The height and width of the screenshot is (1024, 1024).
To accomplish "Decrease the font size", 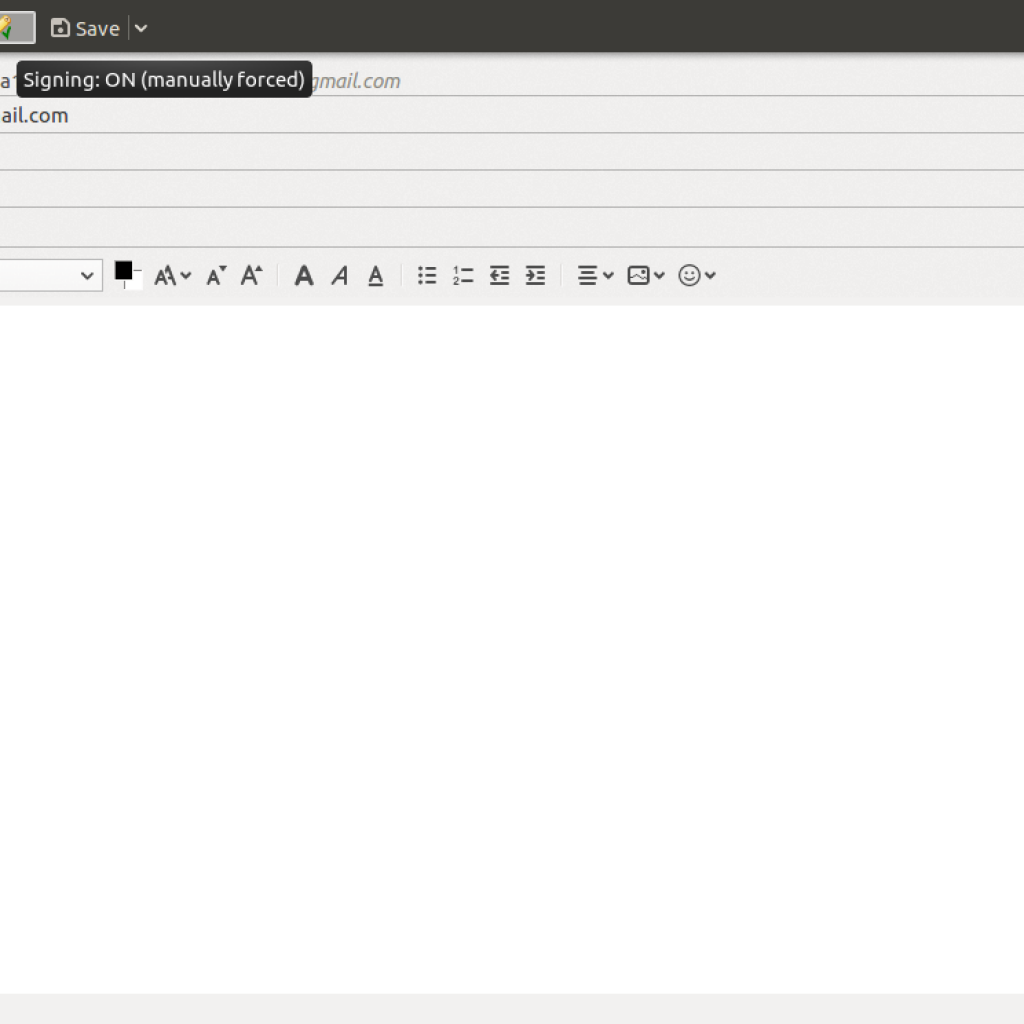I will click(216, 276).
